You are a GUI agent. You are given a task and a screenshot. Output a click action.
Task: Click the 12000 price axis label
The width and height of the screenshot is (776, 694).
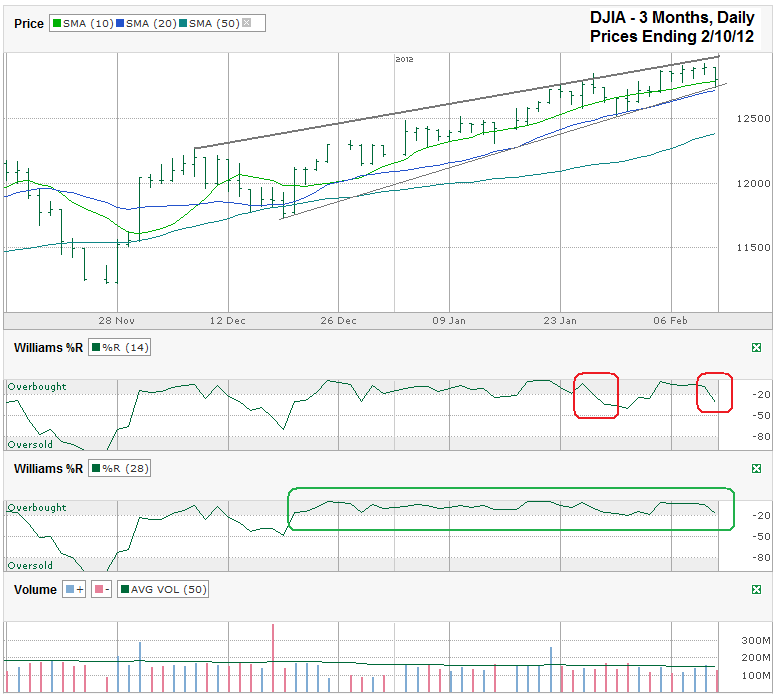point(753,183)
